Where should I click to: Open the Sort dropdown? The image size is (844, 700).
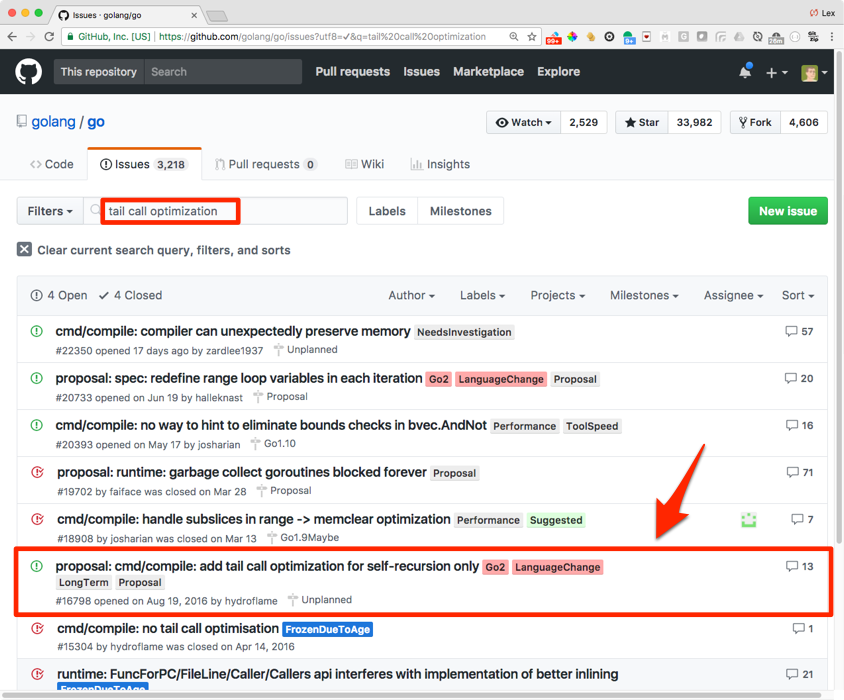pos(797,296)
